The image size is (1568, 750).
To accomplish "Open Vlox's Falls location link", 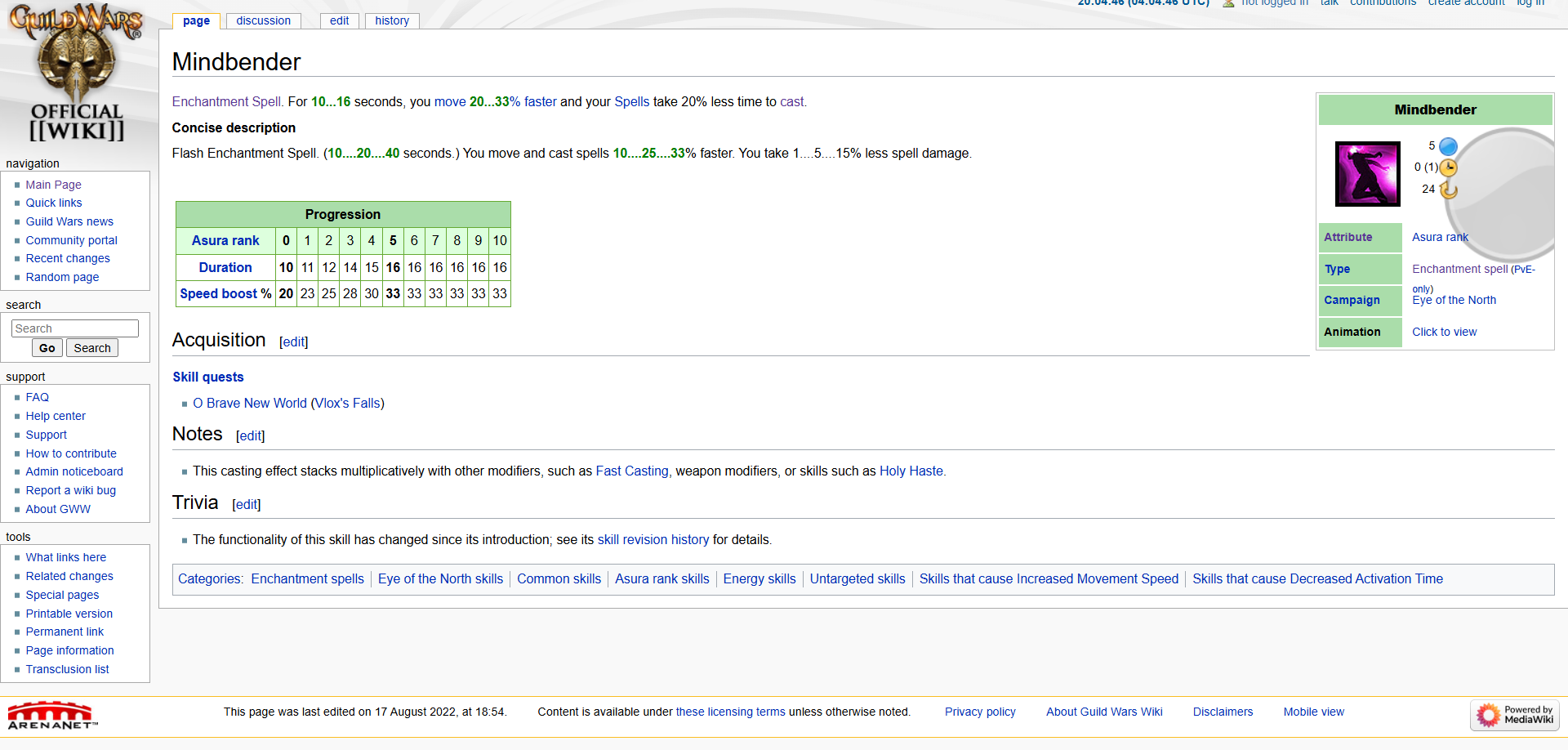I will 348,403.
